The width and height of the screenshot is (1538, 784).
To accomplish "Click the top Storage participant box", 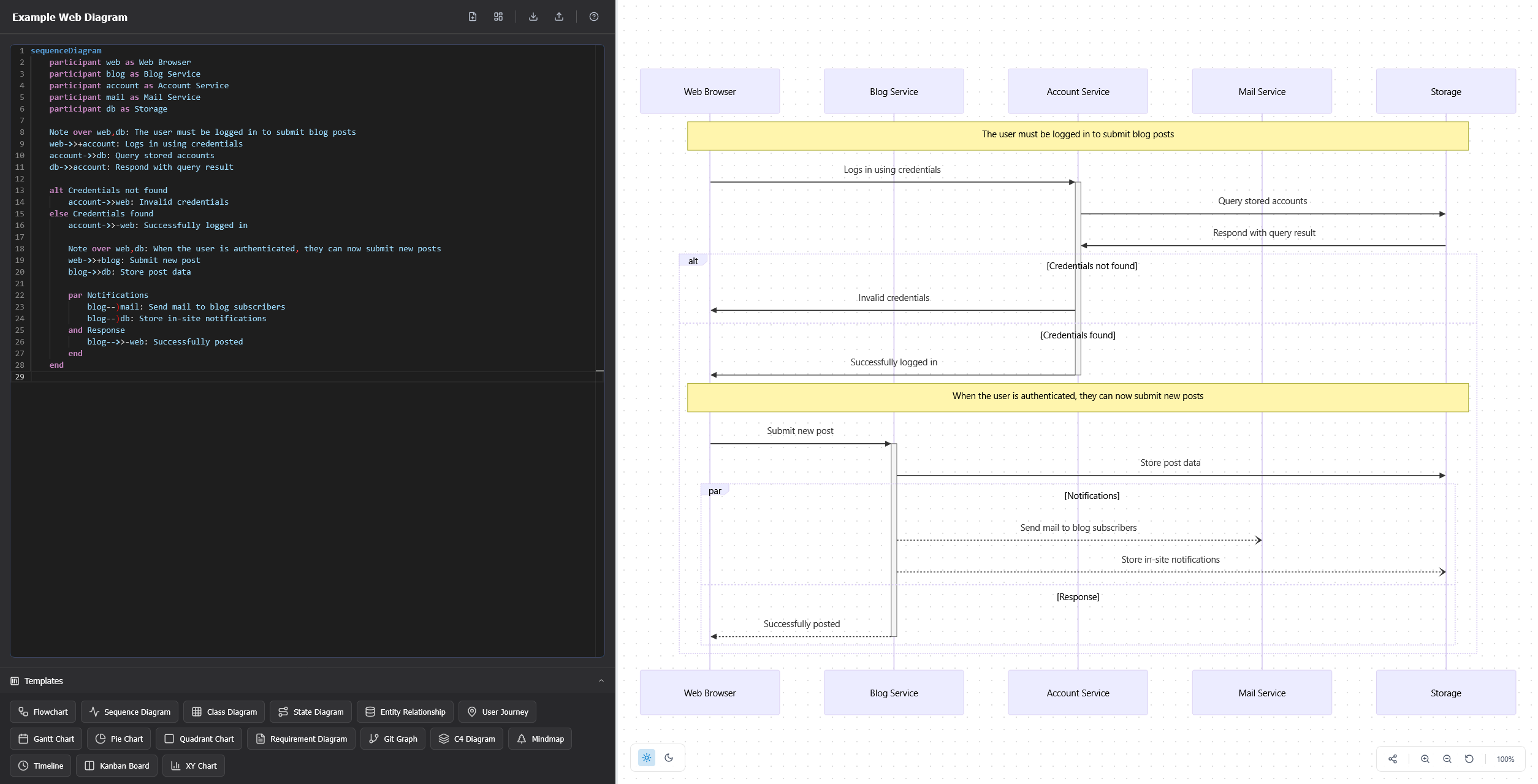I will tap(1445, 91).
